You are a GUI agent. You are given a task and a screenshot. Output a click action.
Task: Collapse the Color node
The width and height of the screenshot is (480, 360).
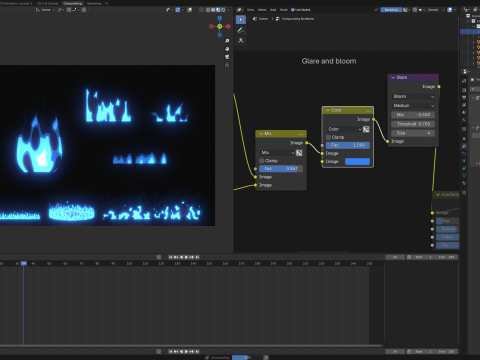[x=328, y=110]
